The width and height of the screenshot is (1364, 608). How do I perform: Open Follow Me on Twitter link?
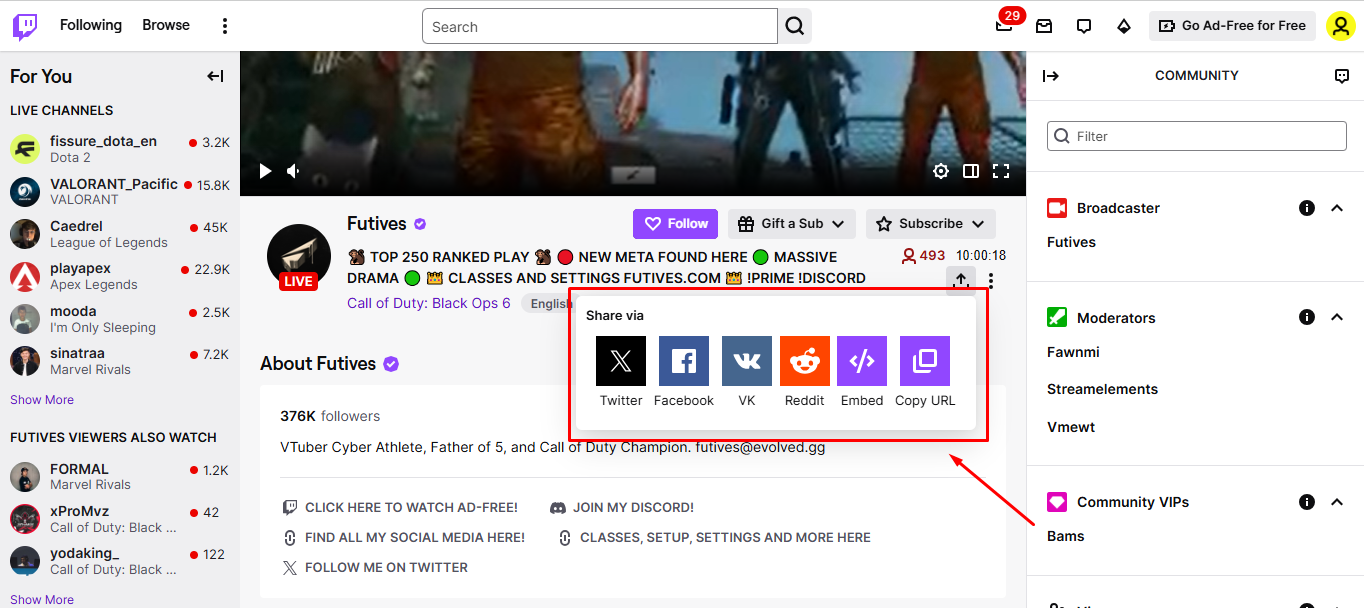(375, 568)
